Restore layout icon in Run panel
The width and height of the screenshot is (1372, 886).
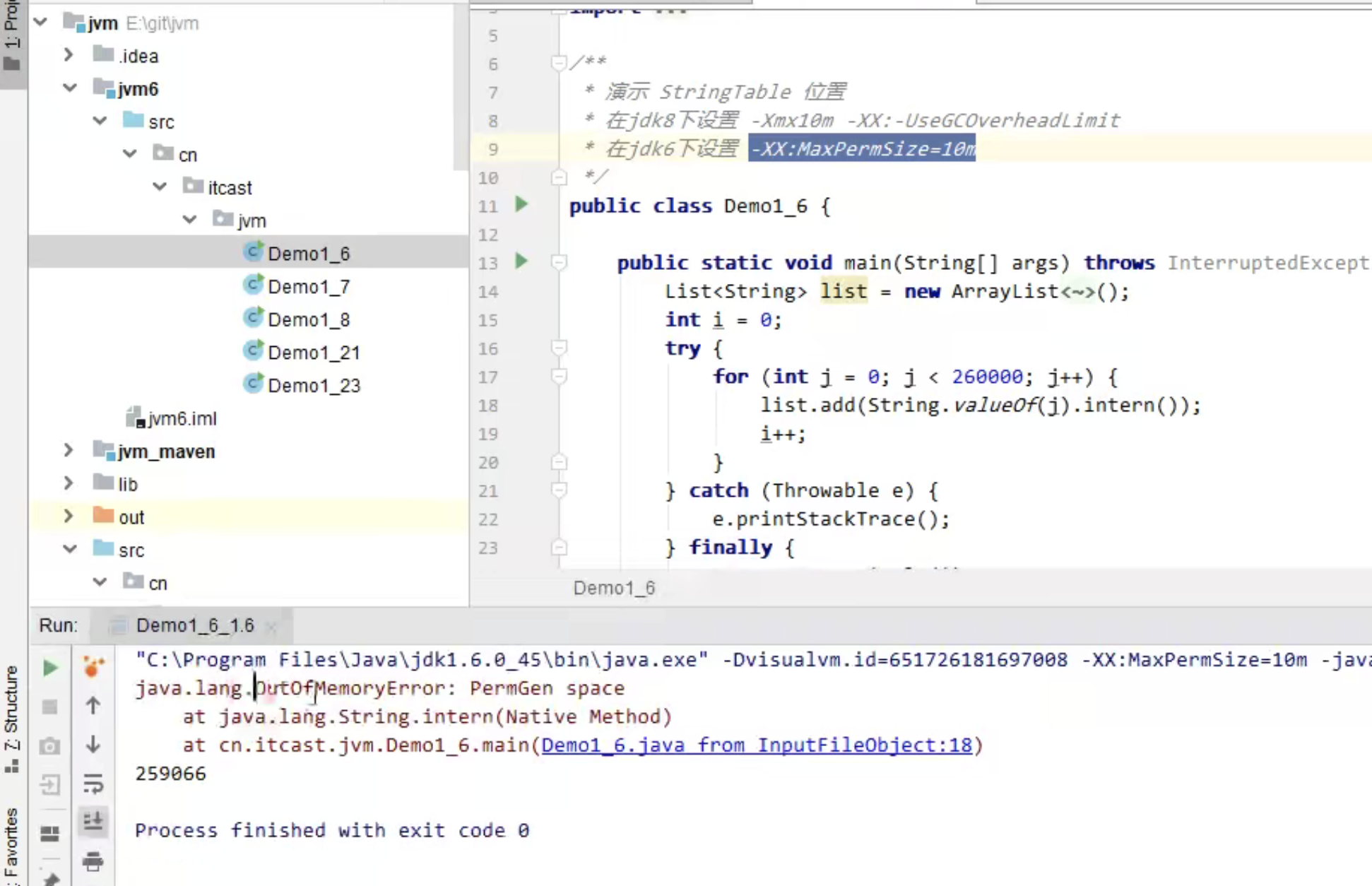(x=49, y=834)
